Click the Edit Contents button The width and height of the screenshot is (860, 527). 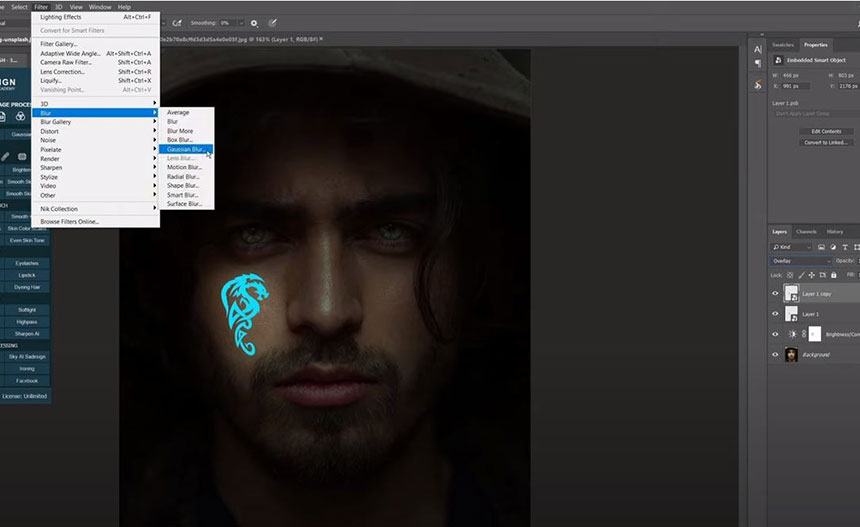point(825,131)
